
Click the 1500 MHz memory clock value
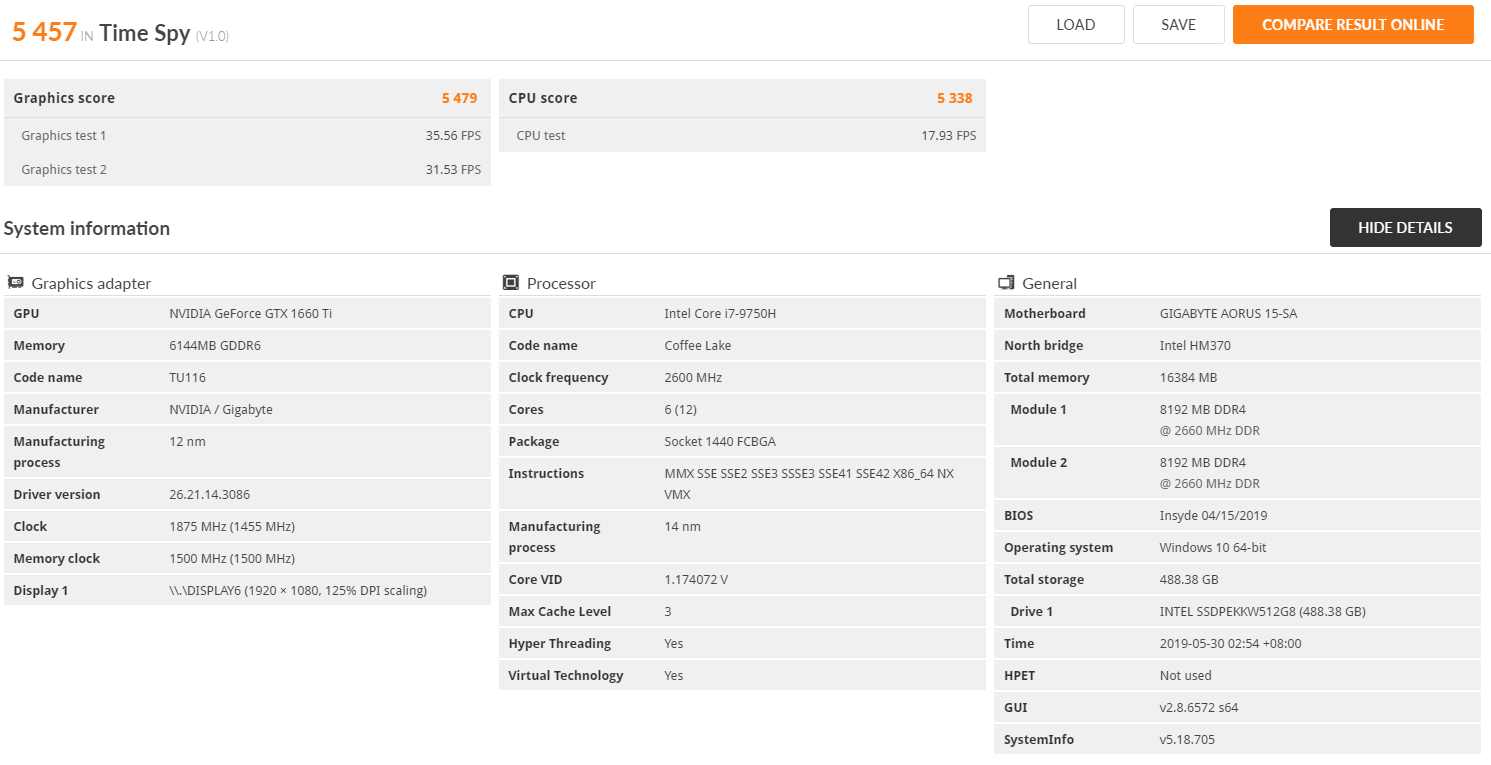point(232,558)
